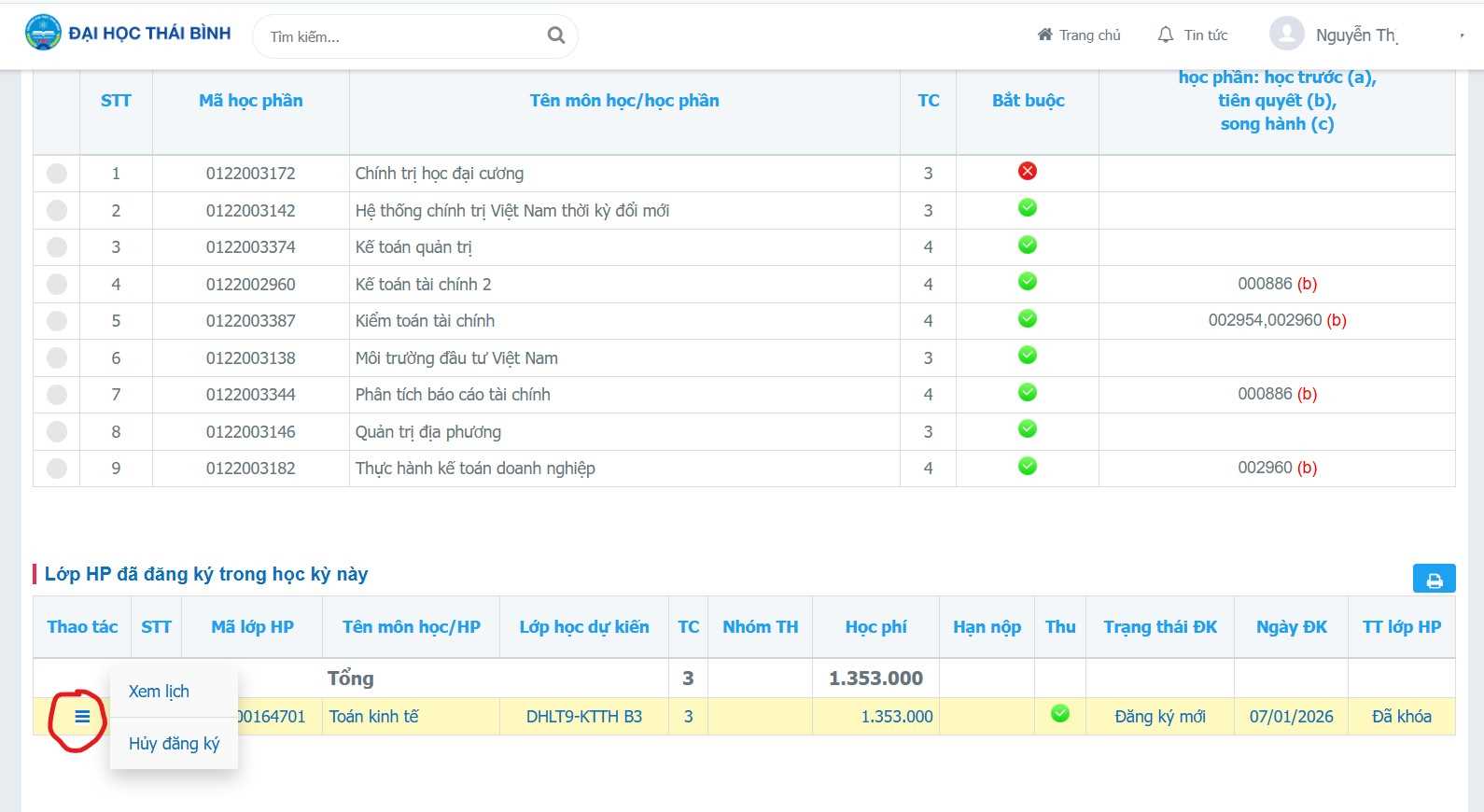The height and width of the screenshot is (812, 1484).
Task: Open the Tin tức link
Action: pyautogui.click(x=1205, y=35)
